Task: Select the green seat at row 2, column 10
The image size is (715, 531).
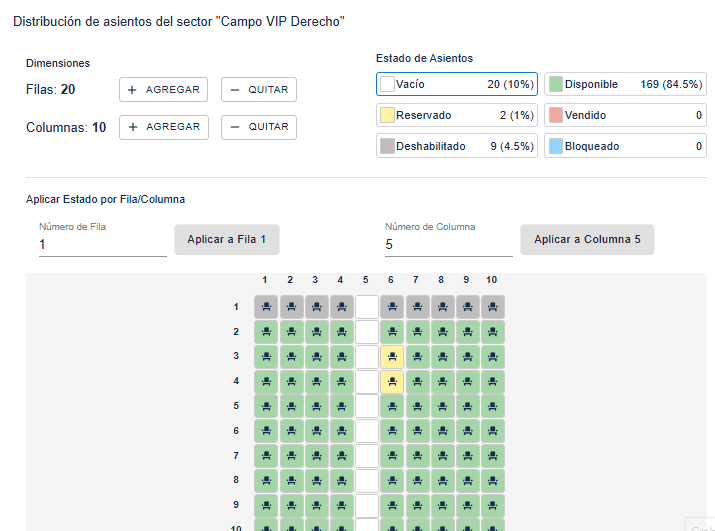Action: pyautogui.click(x=492, y=332)
